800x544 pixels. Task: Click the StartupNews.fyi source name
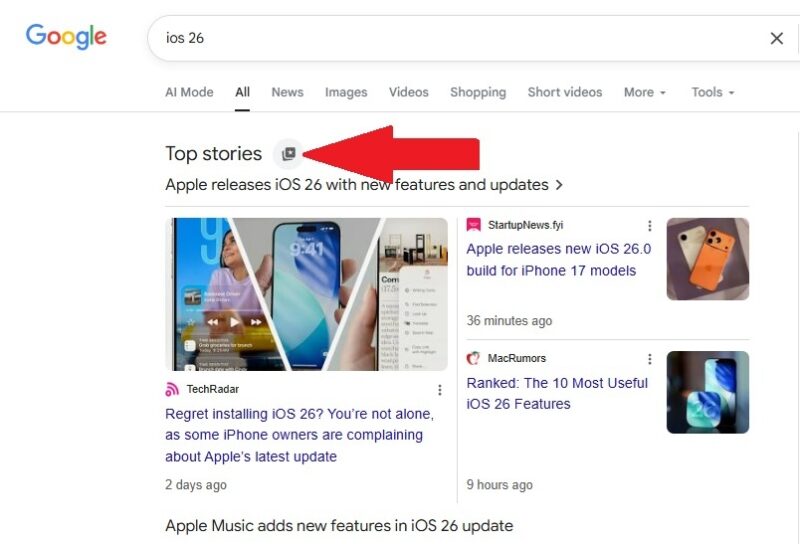pyautogui.click(x=526, y=225)
